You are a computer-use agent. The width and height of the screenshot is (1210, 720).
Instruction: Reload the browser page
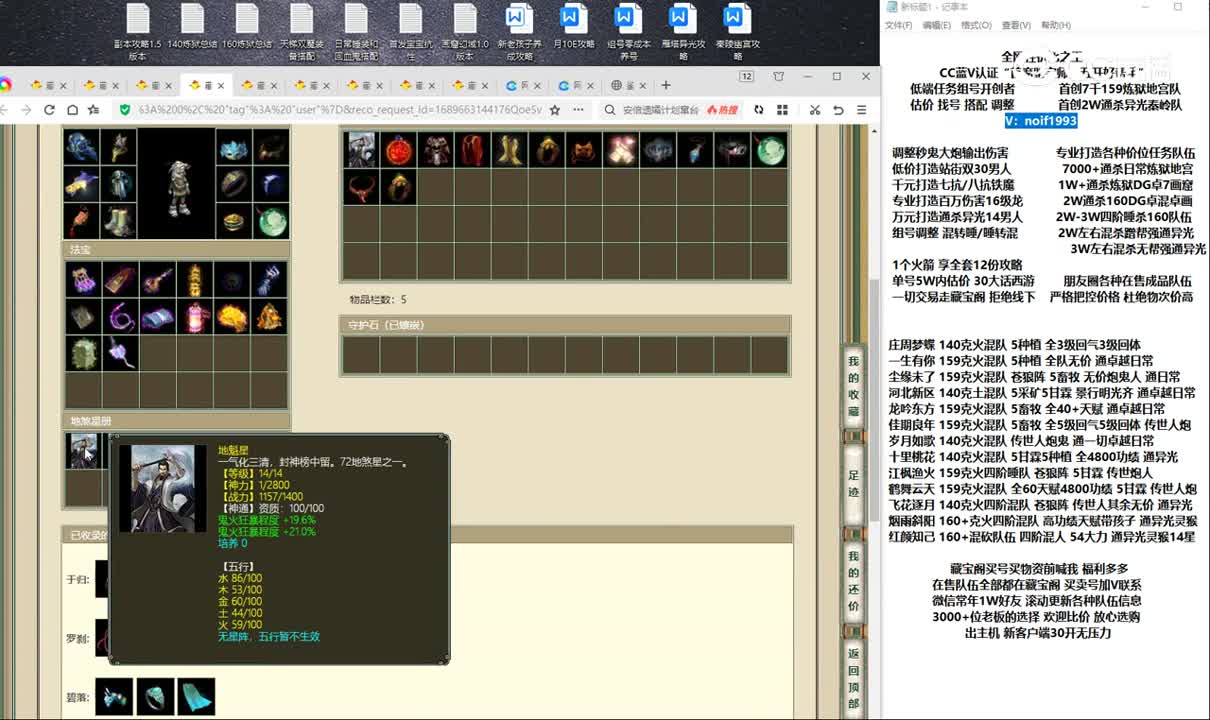point(49,109)
